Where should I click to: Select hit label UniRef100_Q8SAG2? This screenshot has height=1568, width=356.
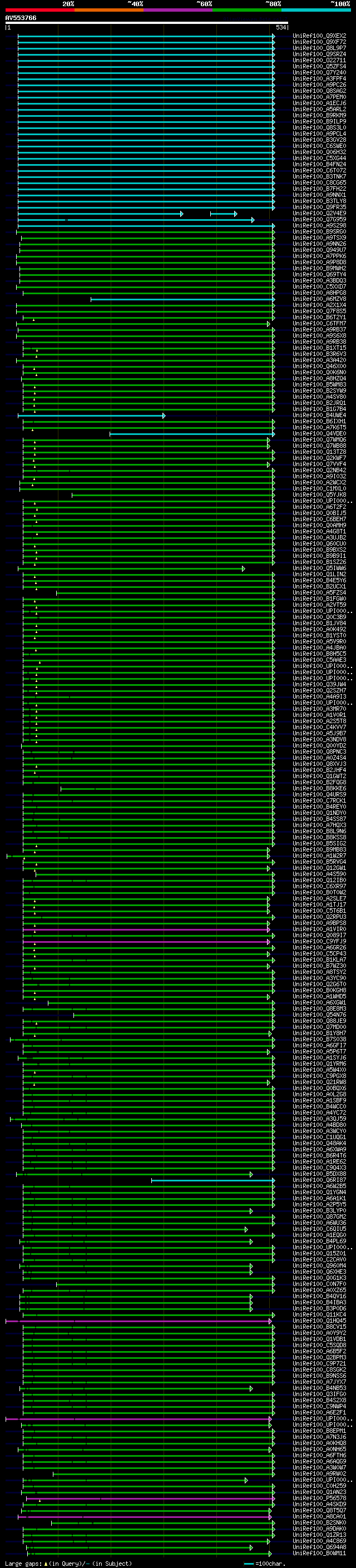(319, 91)
